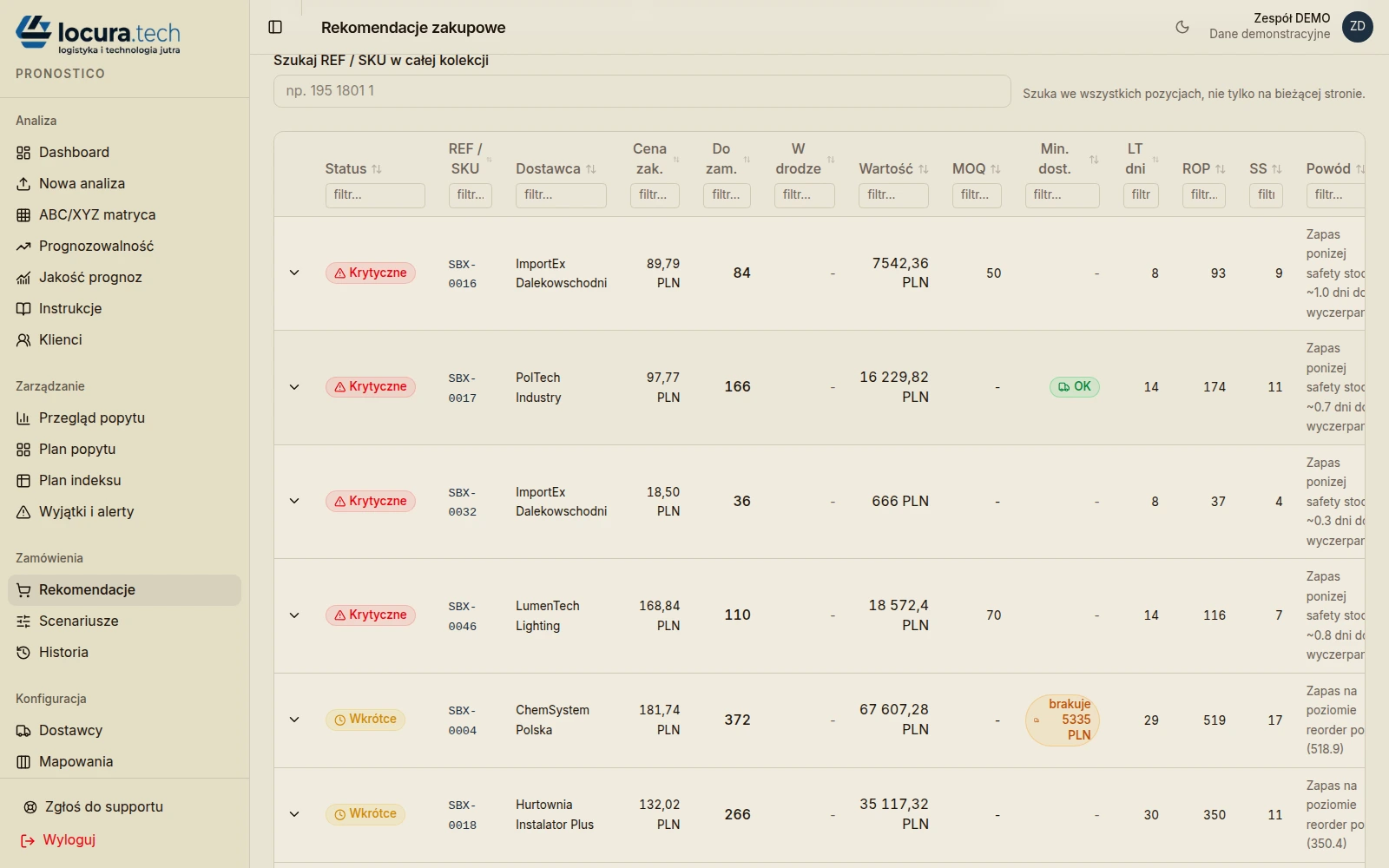Click the Instrukcje book icon

[23, 309]
